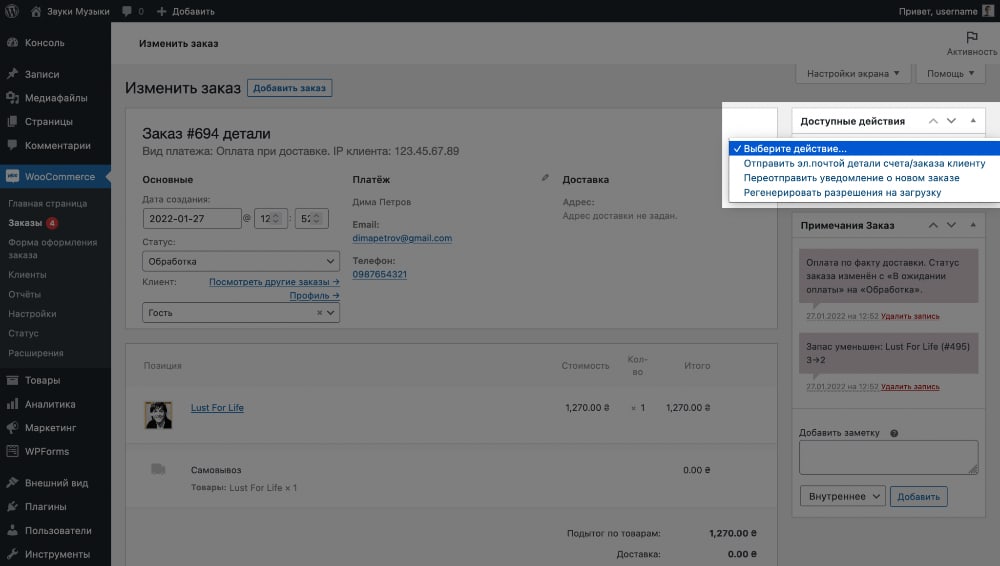Open Статус submenu item
Image resolution: width=1000 pixels, height=566 pixels.
23,333
